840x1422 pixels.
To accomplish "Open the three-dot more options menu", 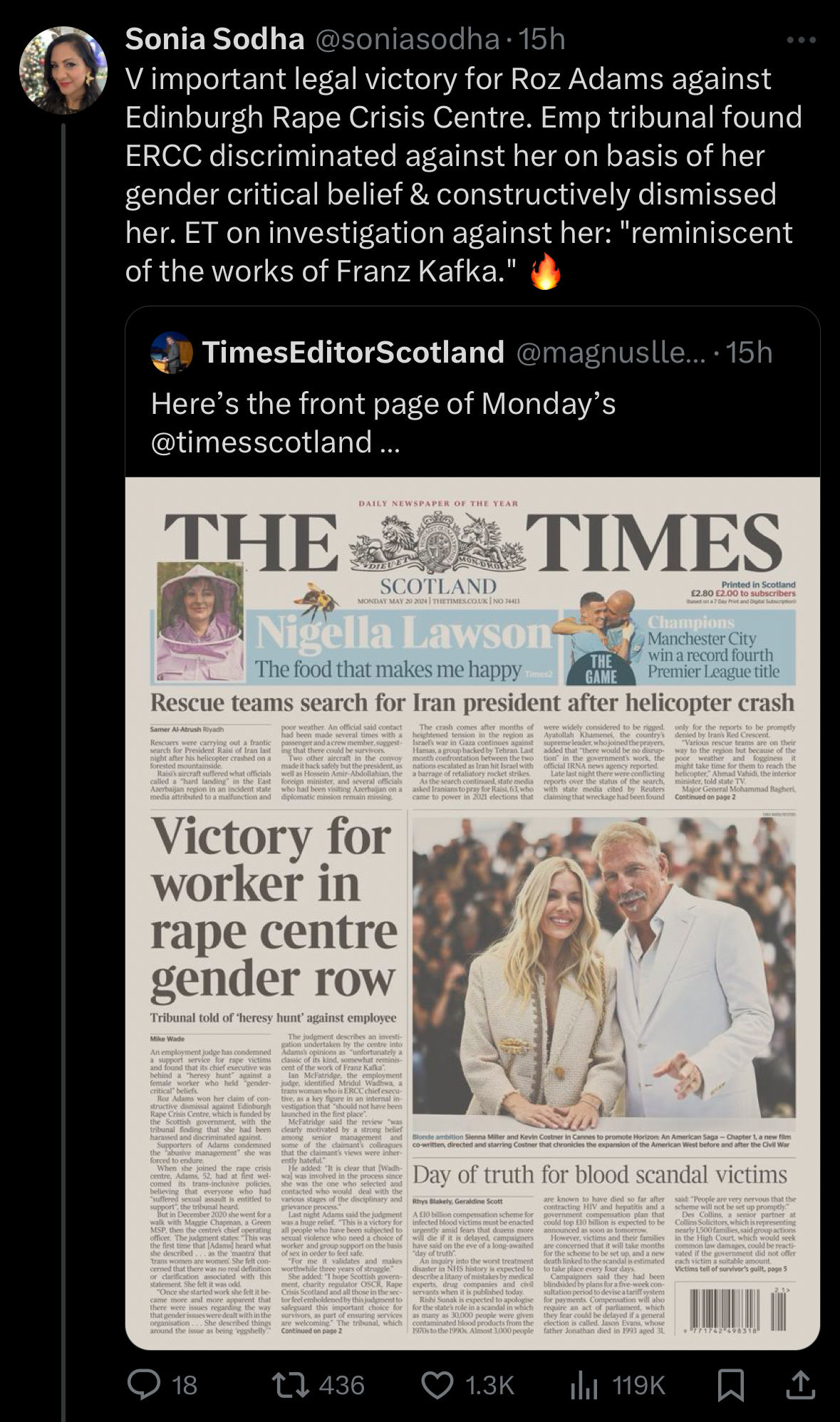I will 802,40.
